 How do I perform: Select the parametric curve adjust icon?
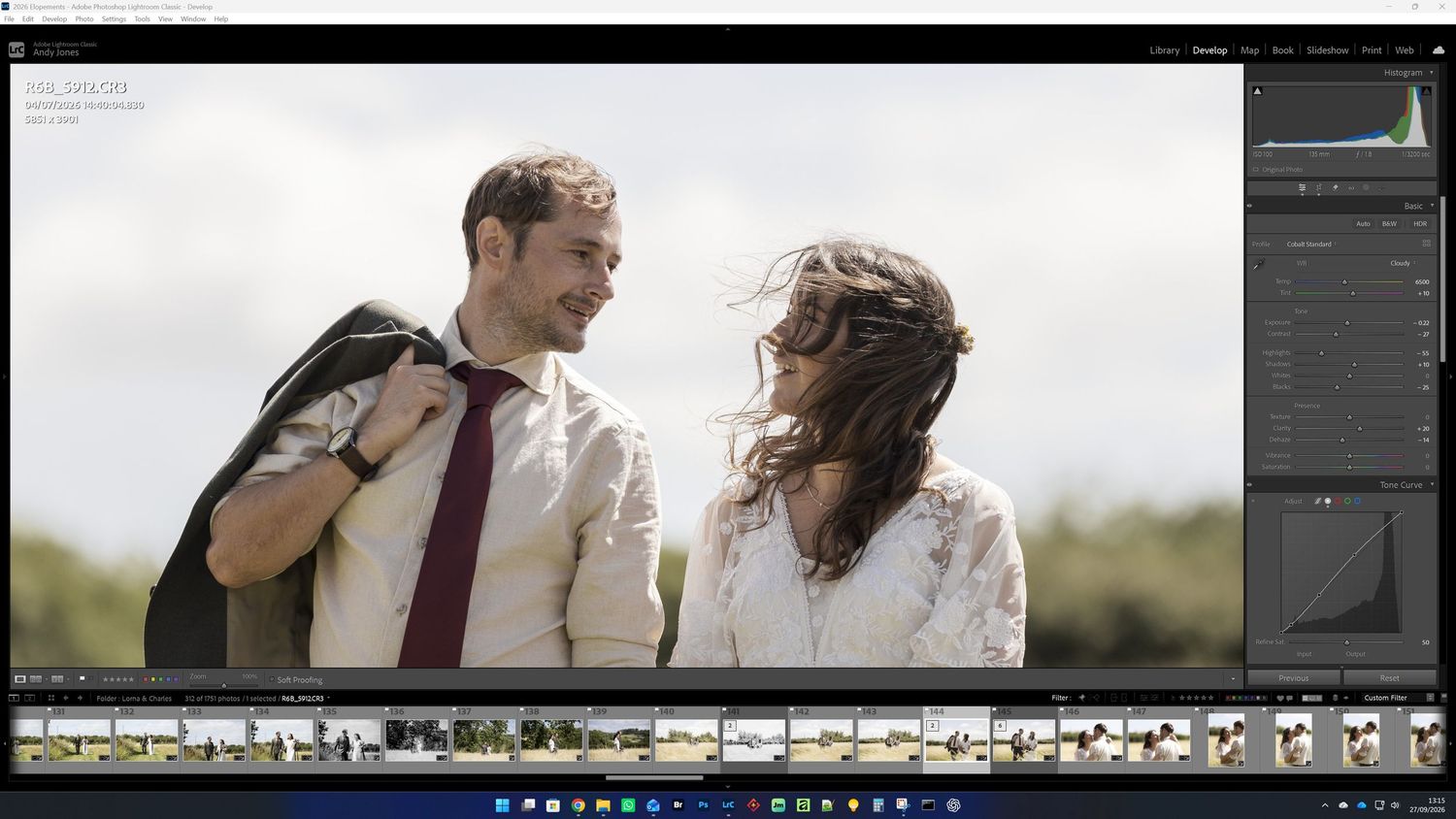pyautogui.click(x=1317, y=502)
